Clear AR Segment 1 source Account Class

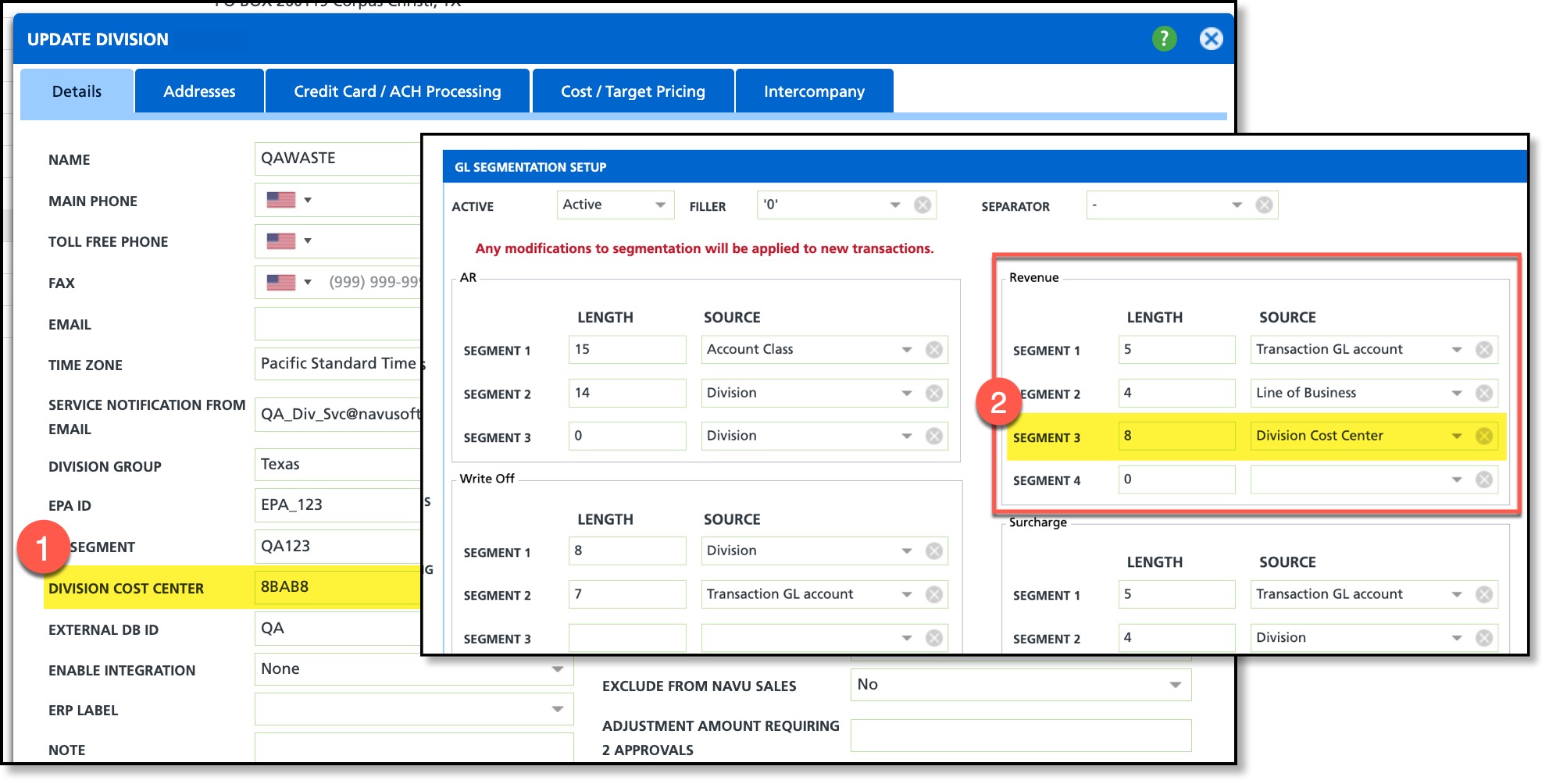coord(933,350)
